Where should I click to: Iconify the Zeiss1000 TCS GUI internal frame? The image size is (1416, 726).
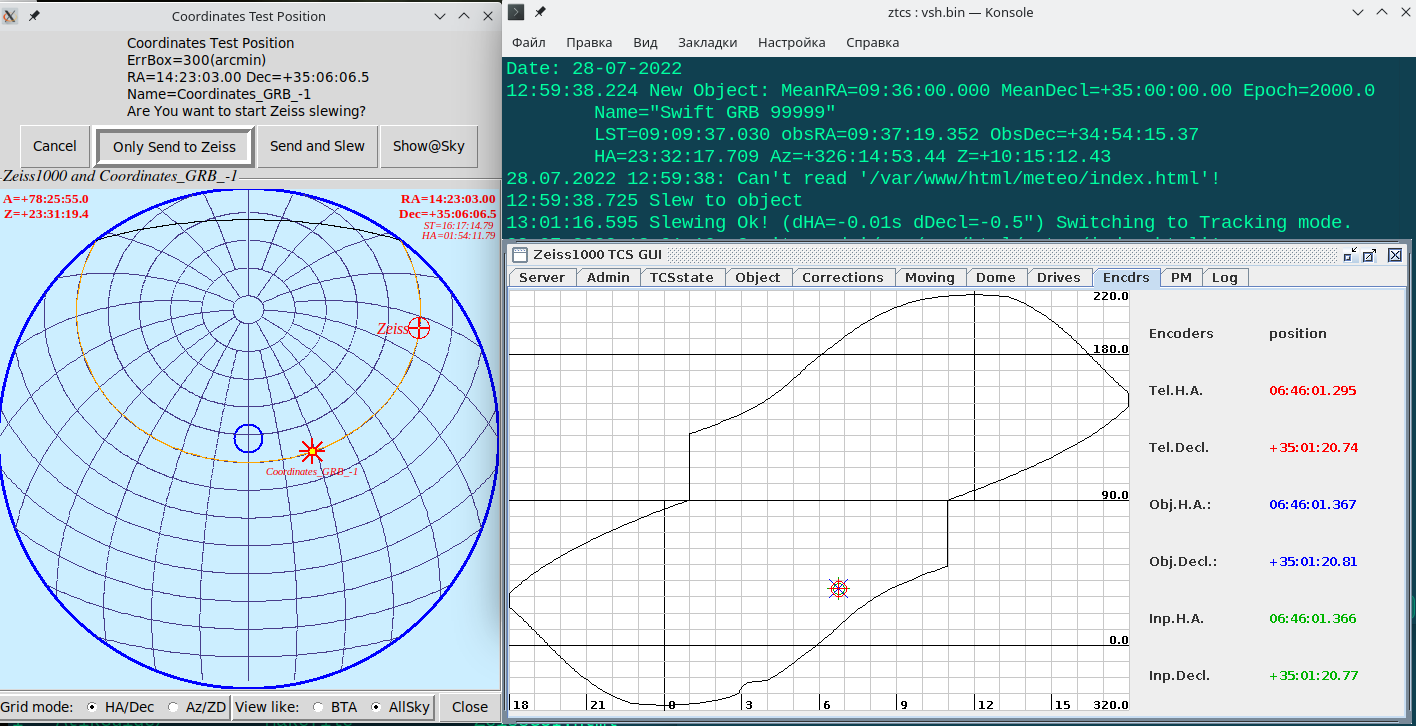coord(1350,255)
